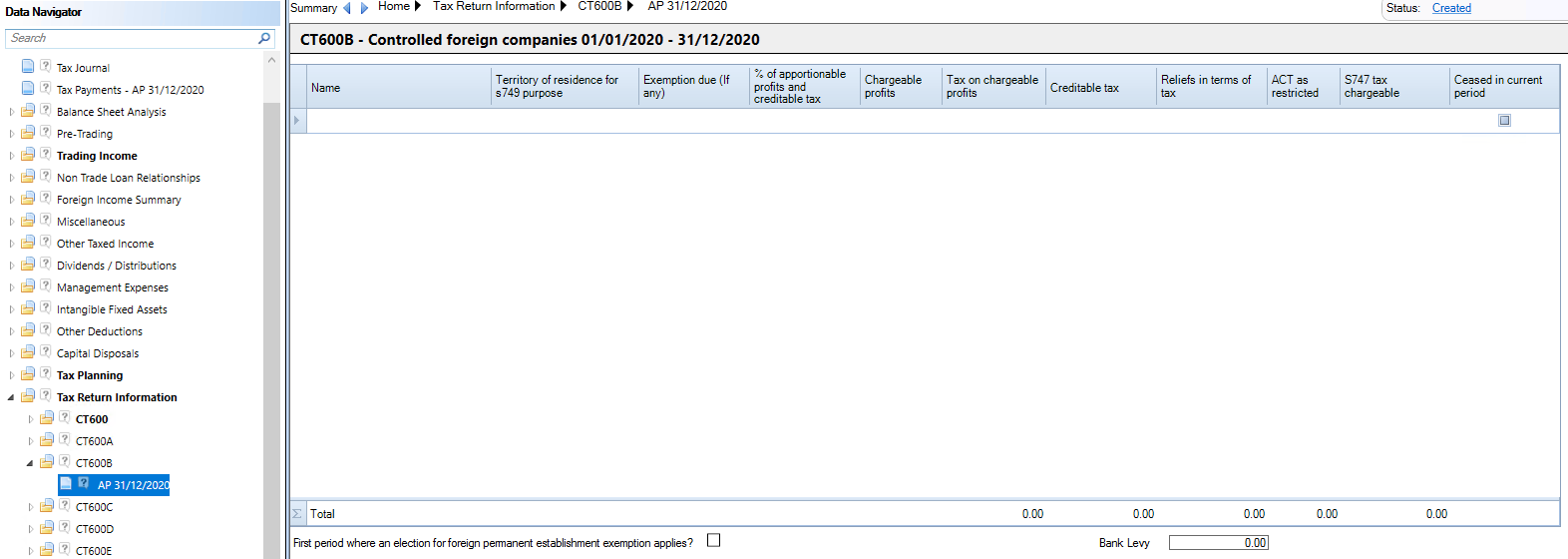
Task: Click the folder icon beside CT600A
Action: click(x=47, y=440)
